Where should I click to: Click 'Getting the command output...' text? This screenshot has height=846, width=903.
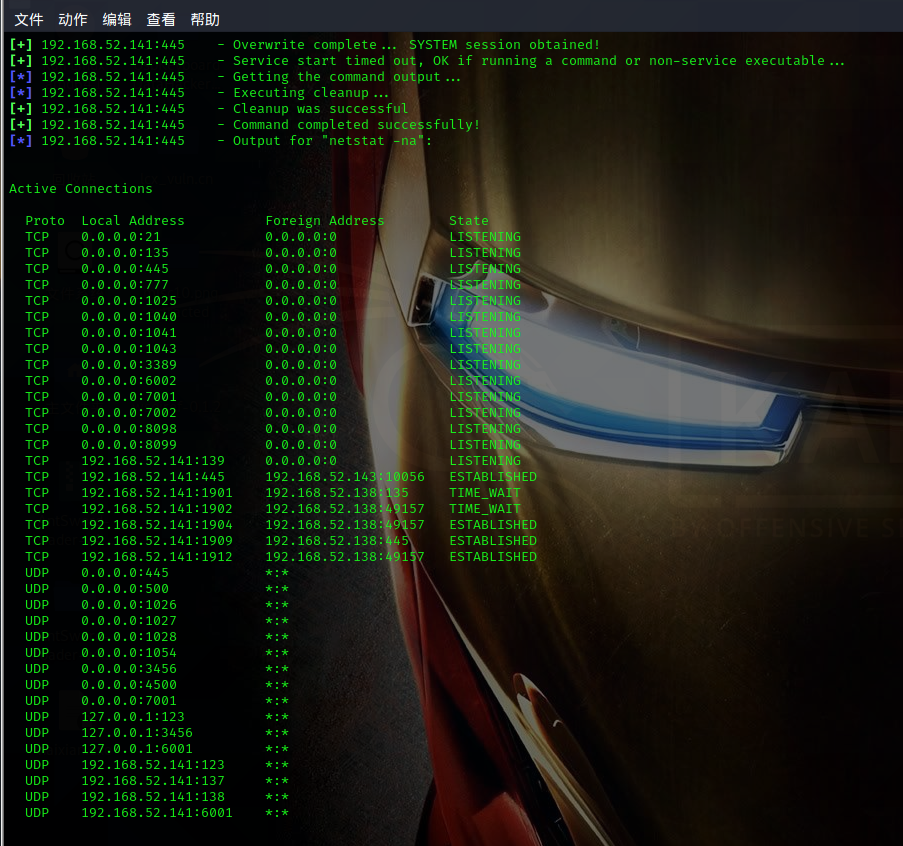[x=347, y=77]
